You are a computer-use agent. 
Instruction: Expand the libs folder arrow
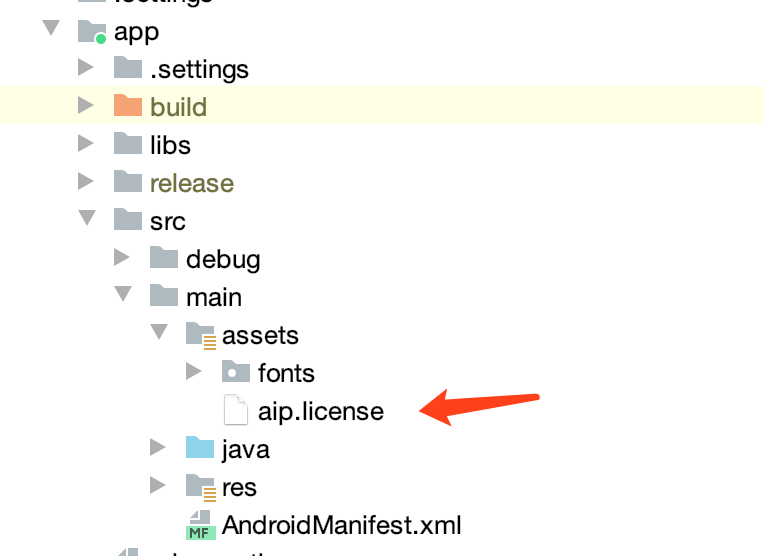86,143
